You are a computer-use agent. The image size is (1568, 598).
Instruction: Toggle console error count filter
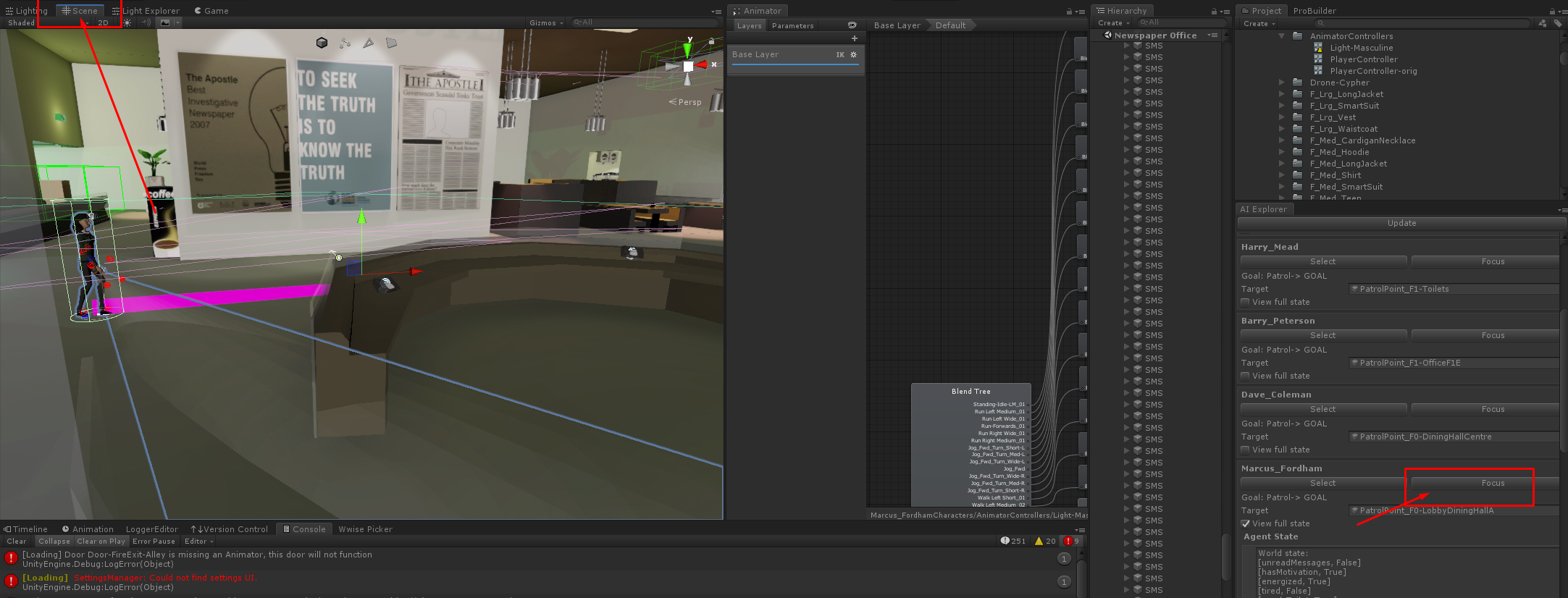click(x=1071, y=541)
